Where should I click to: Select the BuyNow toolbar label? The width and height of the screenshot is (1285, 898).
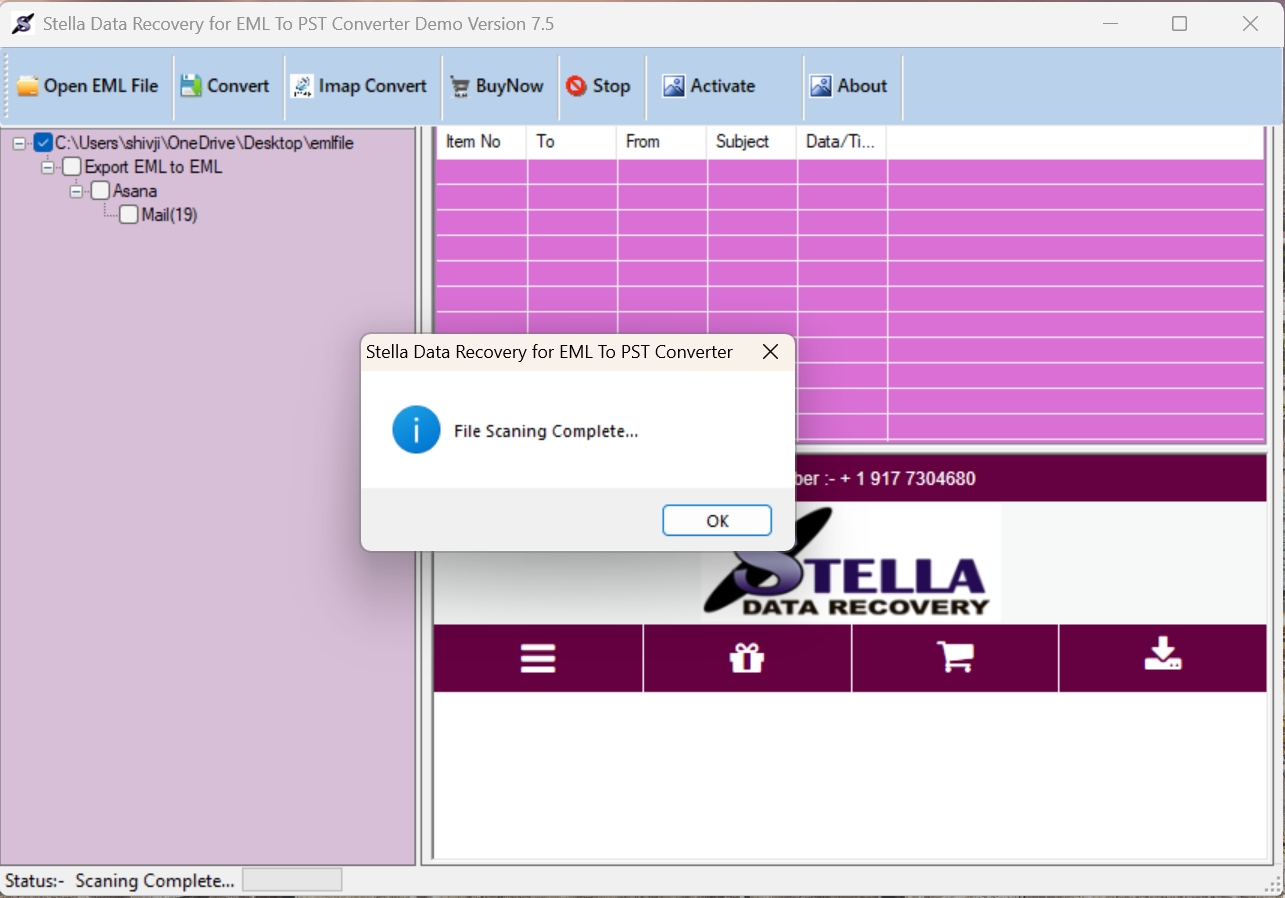(x=510, y=86)
